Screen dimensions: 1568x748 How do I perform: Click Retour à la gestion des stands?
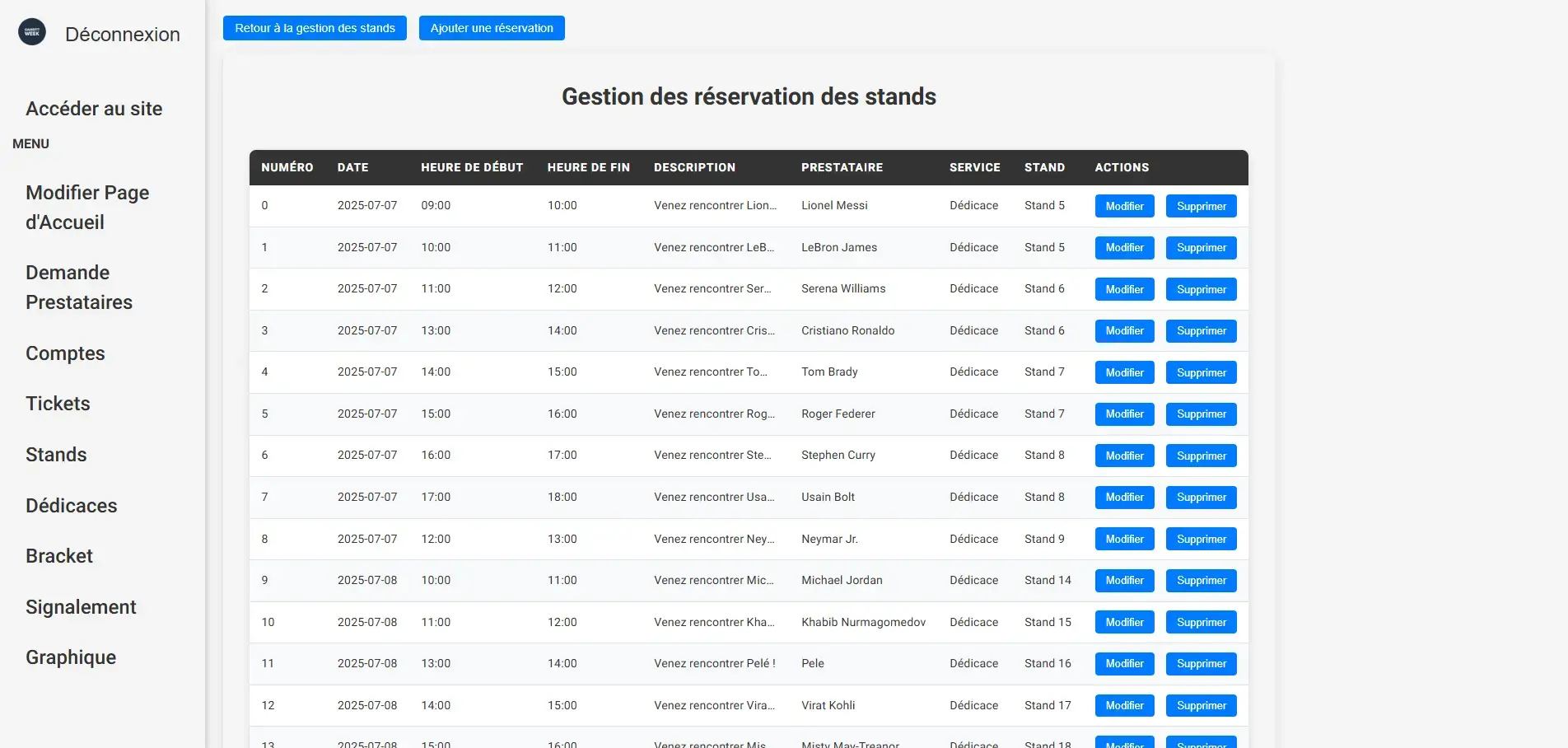[315, 27]
